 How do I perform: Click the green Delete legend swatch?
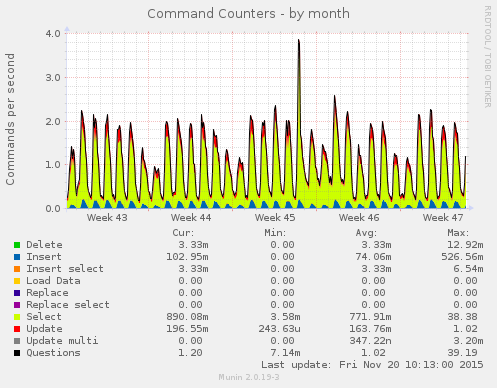coord(17,245)
